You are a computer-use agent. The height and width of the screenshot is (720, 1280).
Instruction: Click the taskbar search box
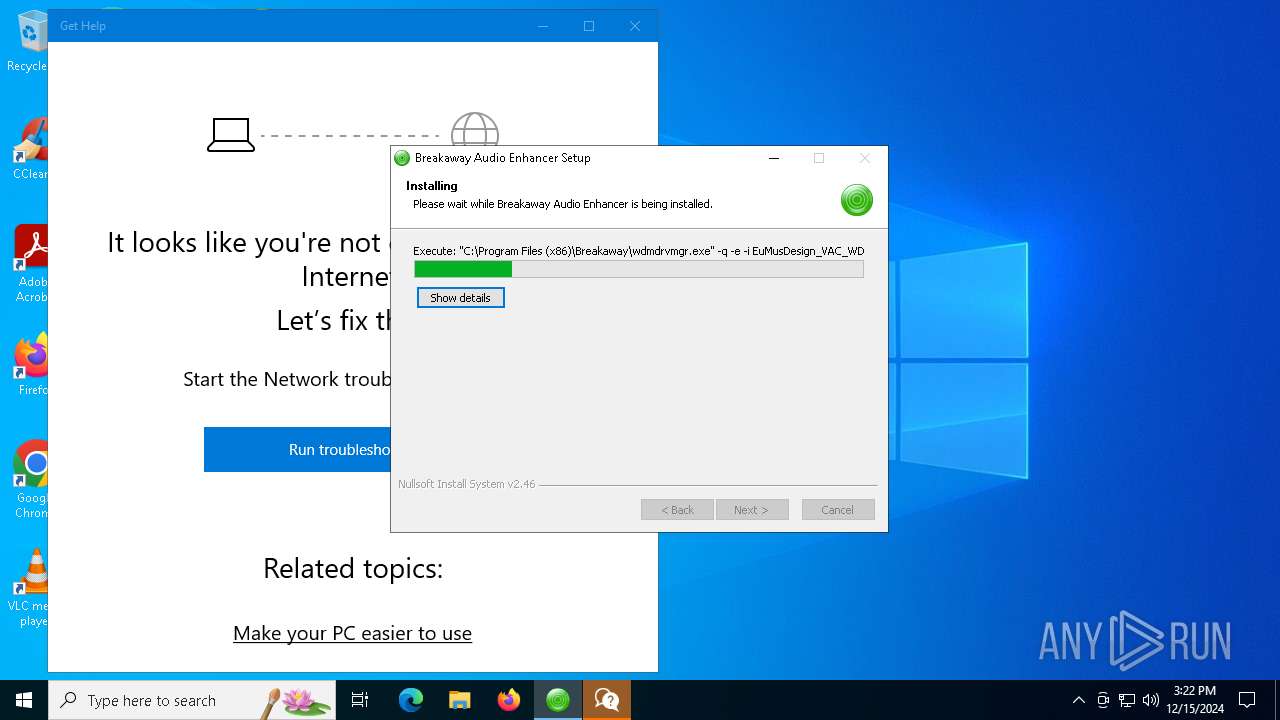(x=192, y=700)
